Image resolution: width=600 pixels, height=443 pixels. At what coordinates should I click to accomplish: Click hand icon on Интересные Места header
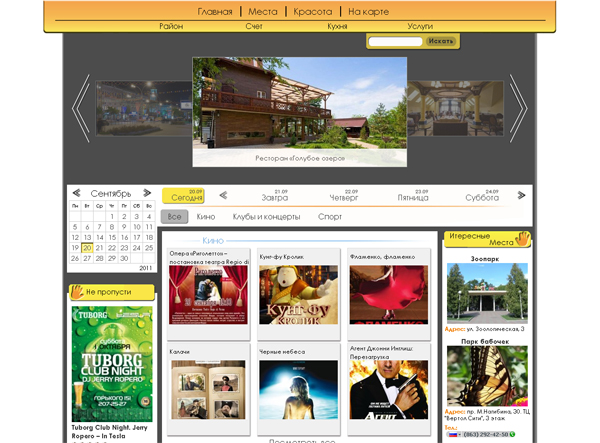point(522,239)
